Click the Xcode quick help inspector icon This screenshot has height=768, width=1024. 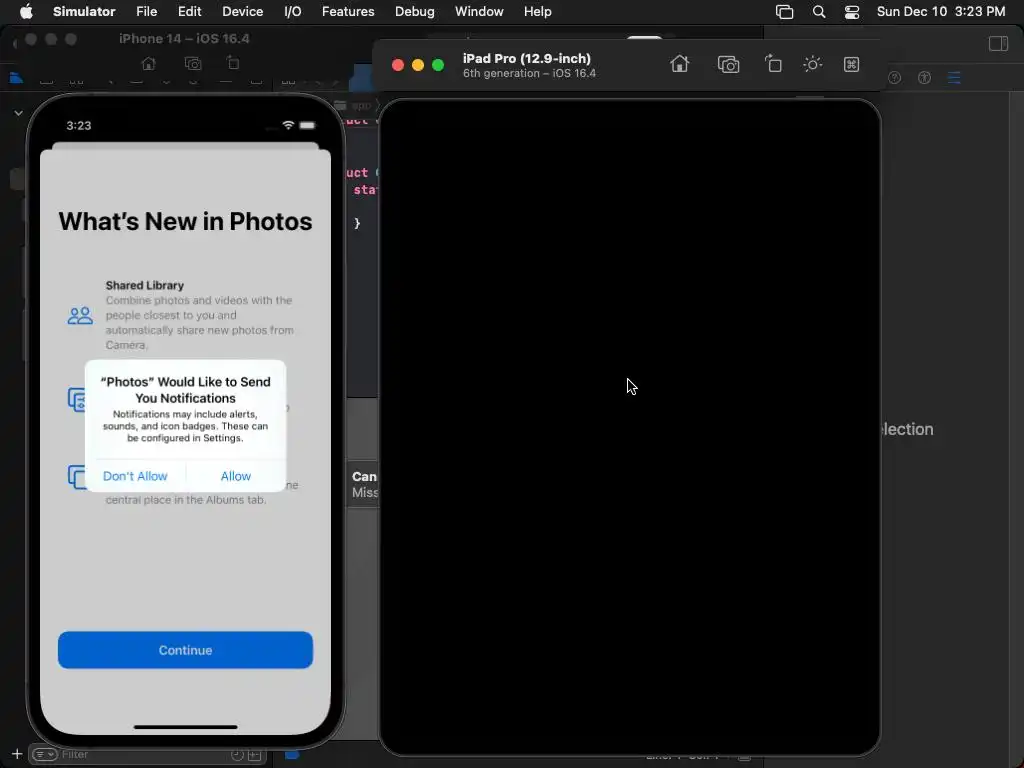[x=895, y=78]
